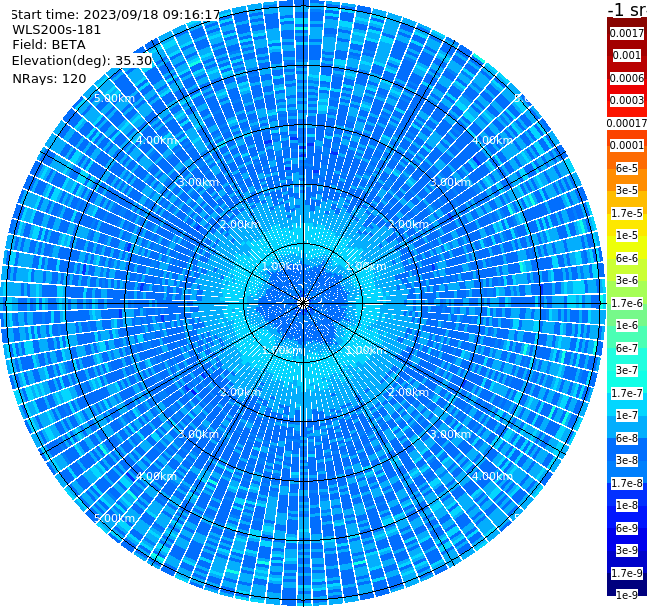Click the 0.00017 colorbar value
Screen dimensions: 647x607
(627, 123)
